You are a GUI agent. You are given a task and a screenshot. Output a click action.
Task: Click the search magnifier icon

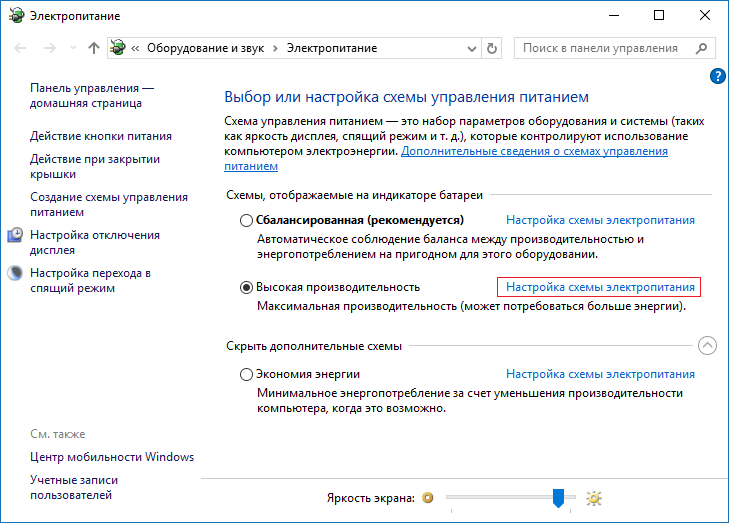click(702, 48)
